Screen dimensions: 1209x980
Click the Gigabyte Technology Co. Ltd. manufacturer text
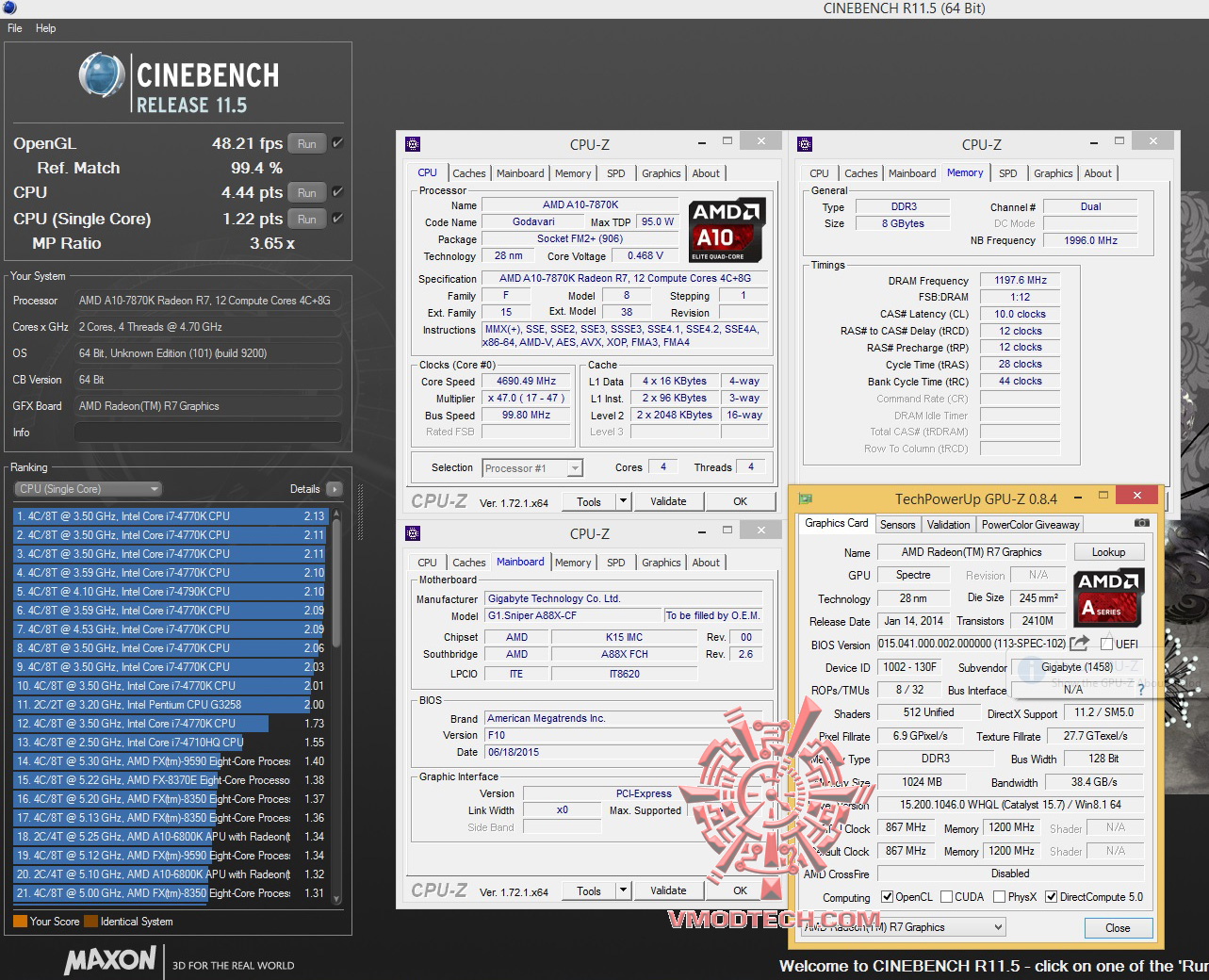coord(554,598)
